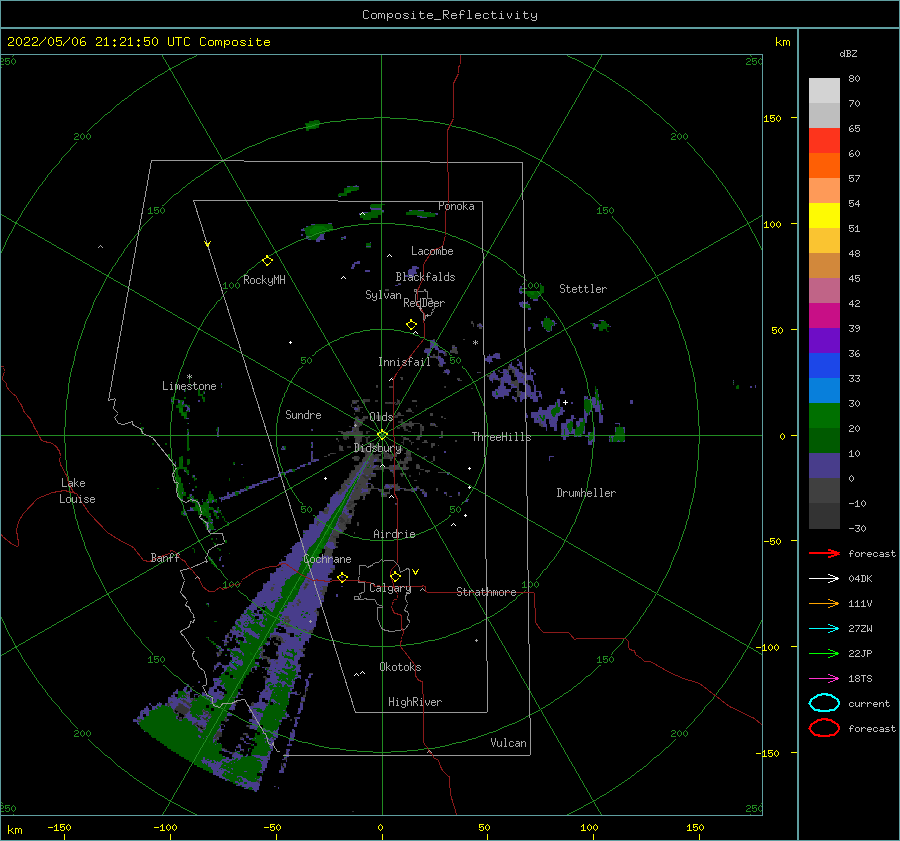Select the bright green swatch below 30
Viewport: 900px width, 841px height.
824,416
